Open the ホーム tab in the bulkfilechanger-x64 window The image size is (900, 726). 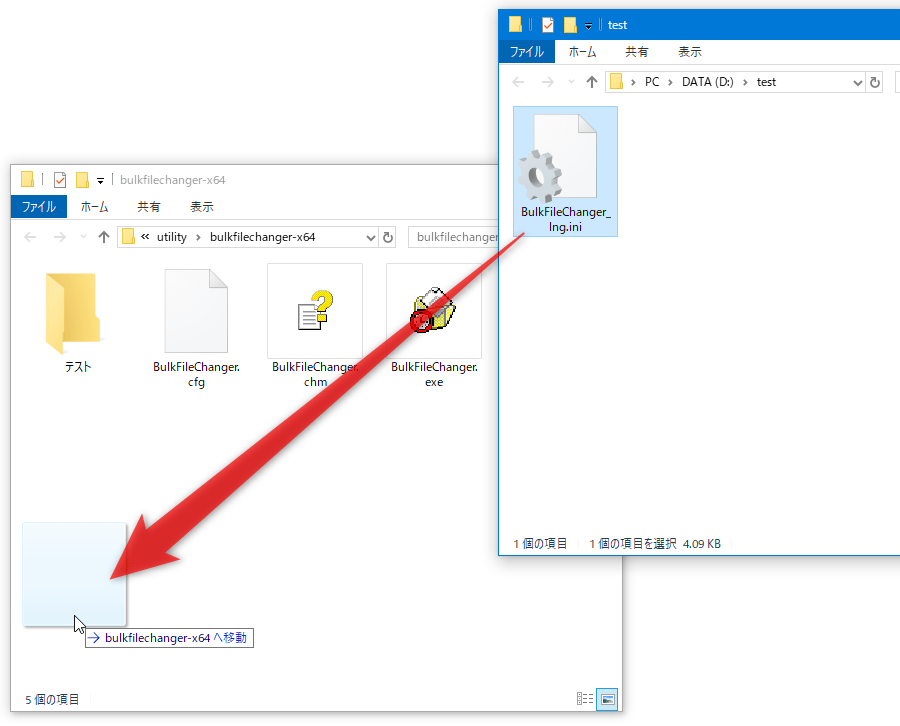tap(94, 207)
